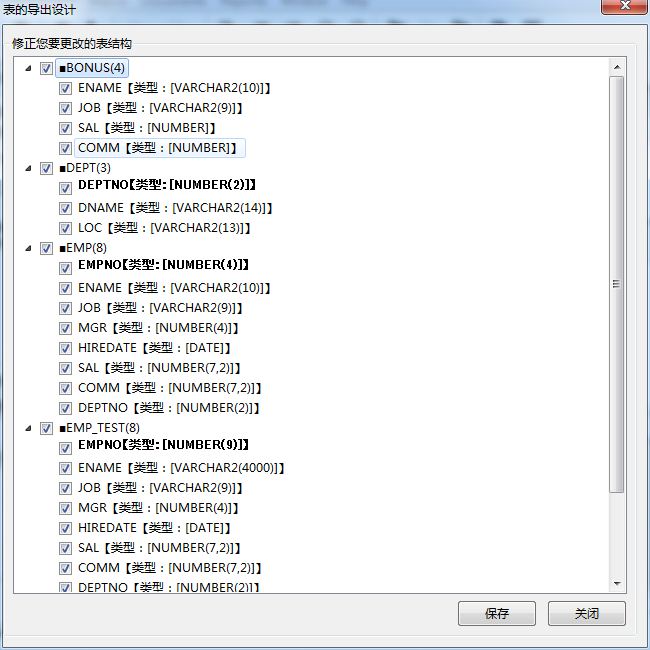
Task: Select the EMP_TEST(8) table node
Action: click(x=99, y=428)
